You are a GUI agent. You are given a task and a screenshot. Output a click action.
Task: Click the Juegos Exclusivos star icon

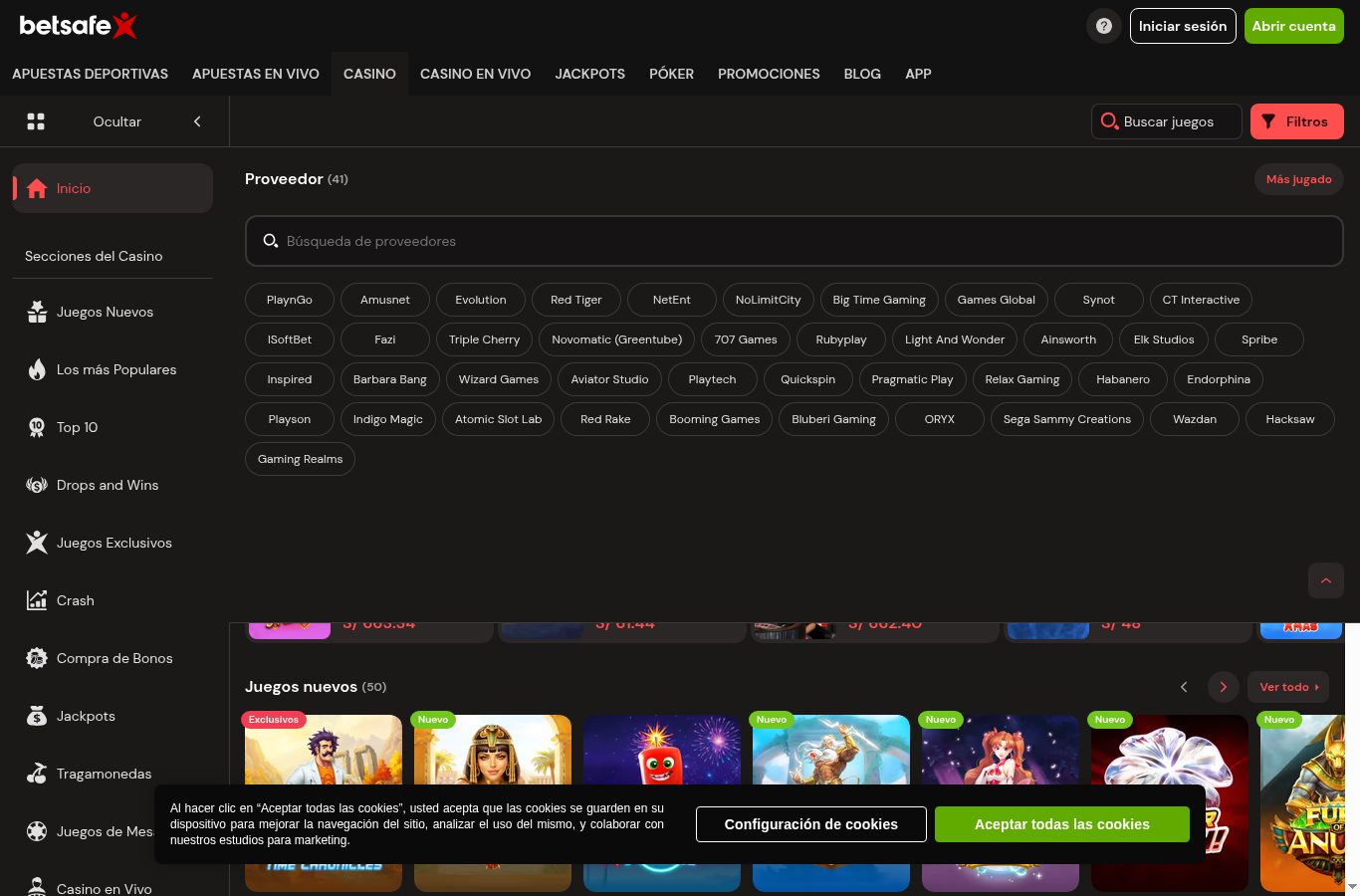coord(37,543)
